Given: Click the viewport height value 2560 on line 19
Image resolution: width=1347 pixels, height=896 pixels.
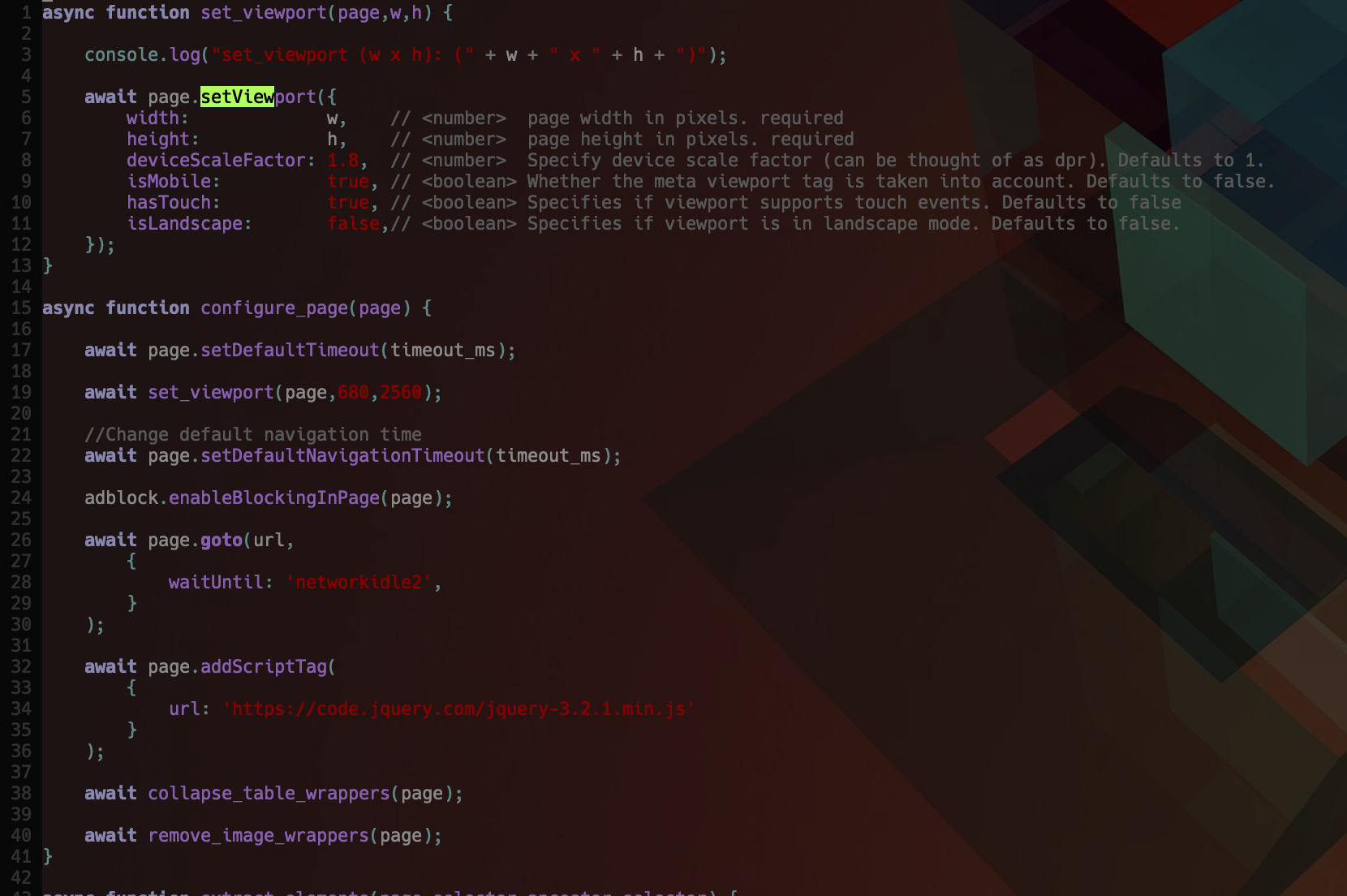Looking at the screenshot, I should [x=401, y=392].
